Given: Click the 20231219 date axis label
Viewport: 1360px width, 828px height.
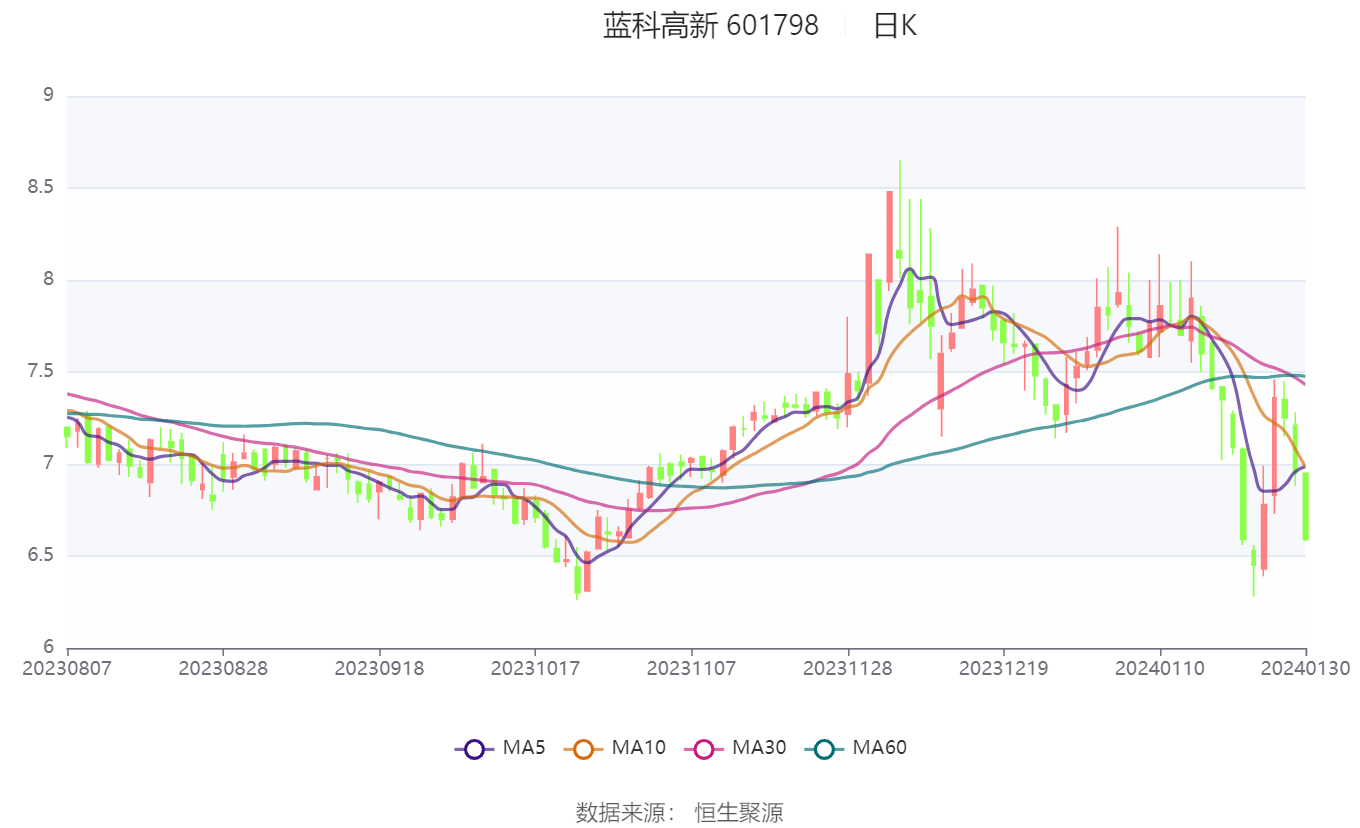Looking at the screenshot, I should pos(1004,667).
